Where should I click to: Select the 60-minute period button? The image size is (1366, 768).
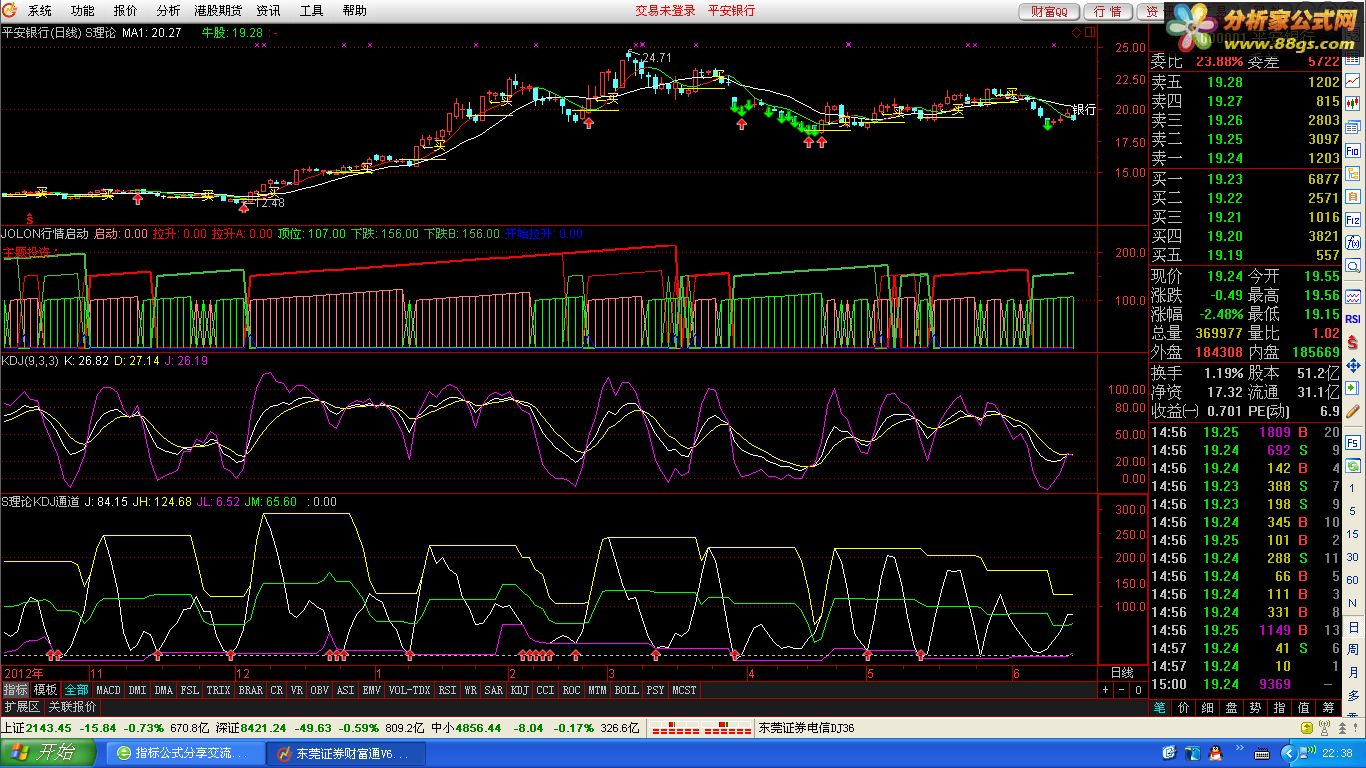[1353, 580]
